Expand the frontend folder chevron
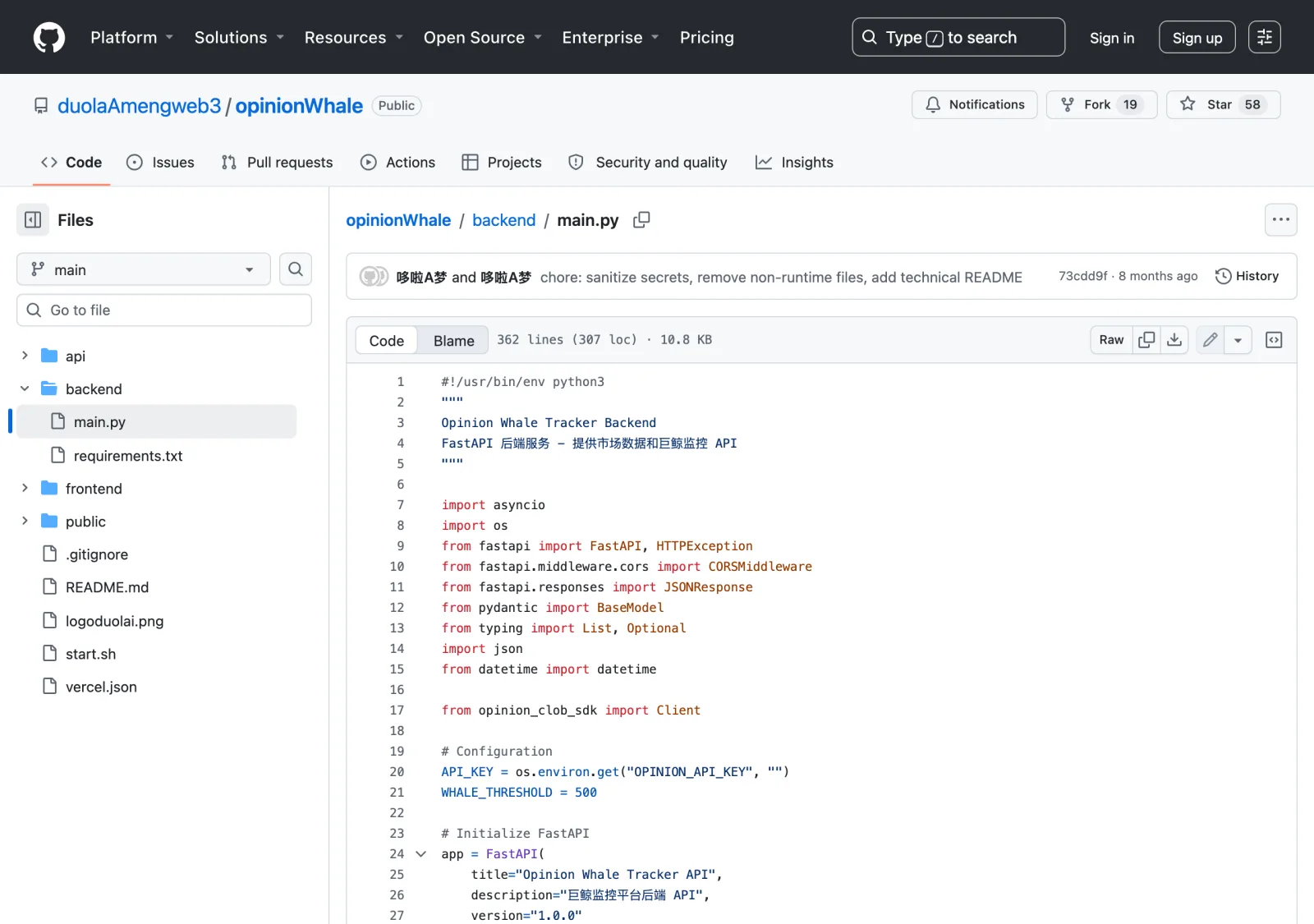The image size is (1314, 924). pos(25,488)
